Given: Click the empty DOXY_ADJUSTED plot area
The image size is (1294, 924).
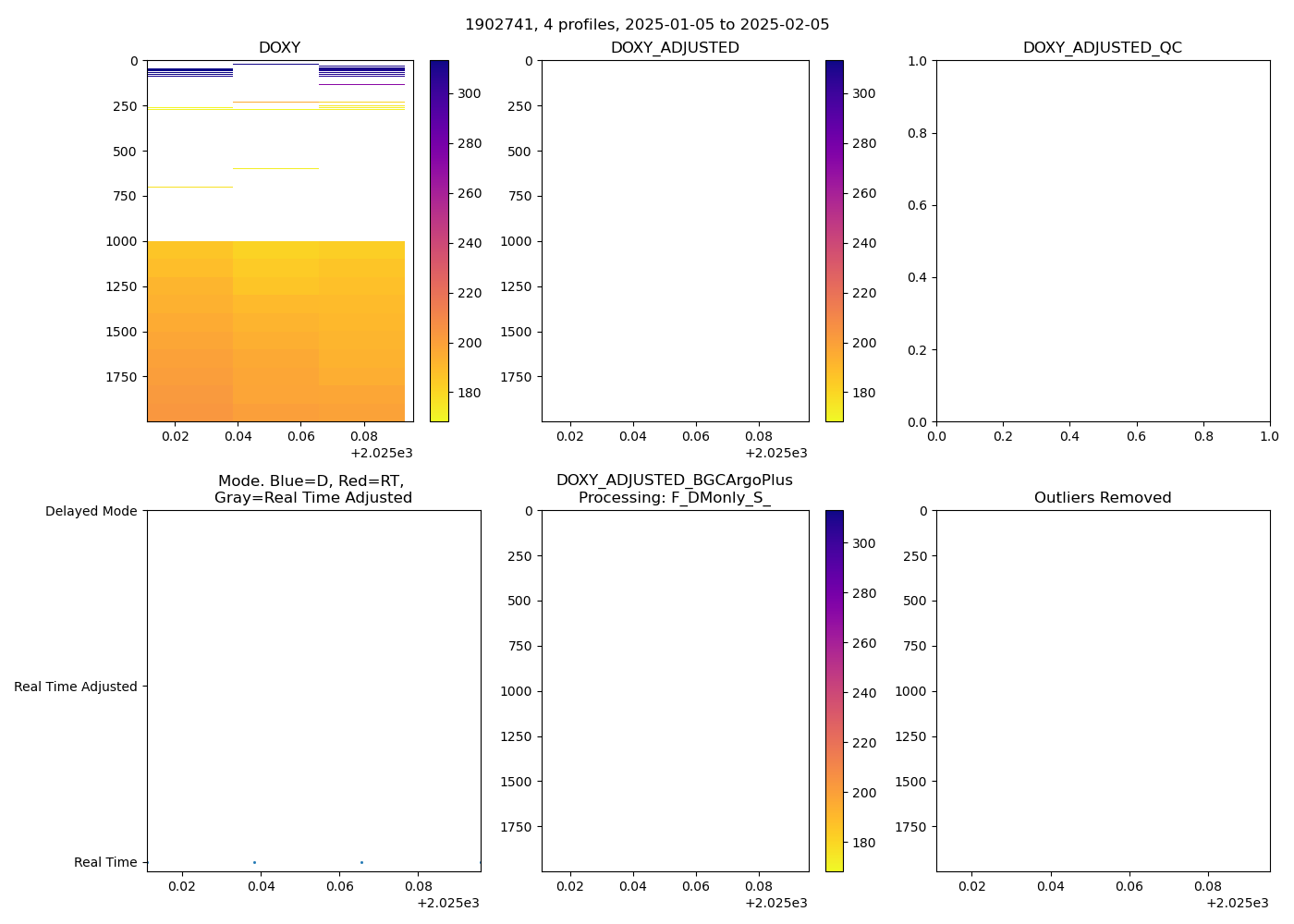Looking at the screenshot, I should click(x=675, y=240).
